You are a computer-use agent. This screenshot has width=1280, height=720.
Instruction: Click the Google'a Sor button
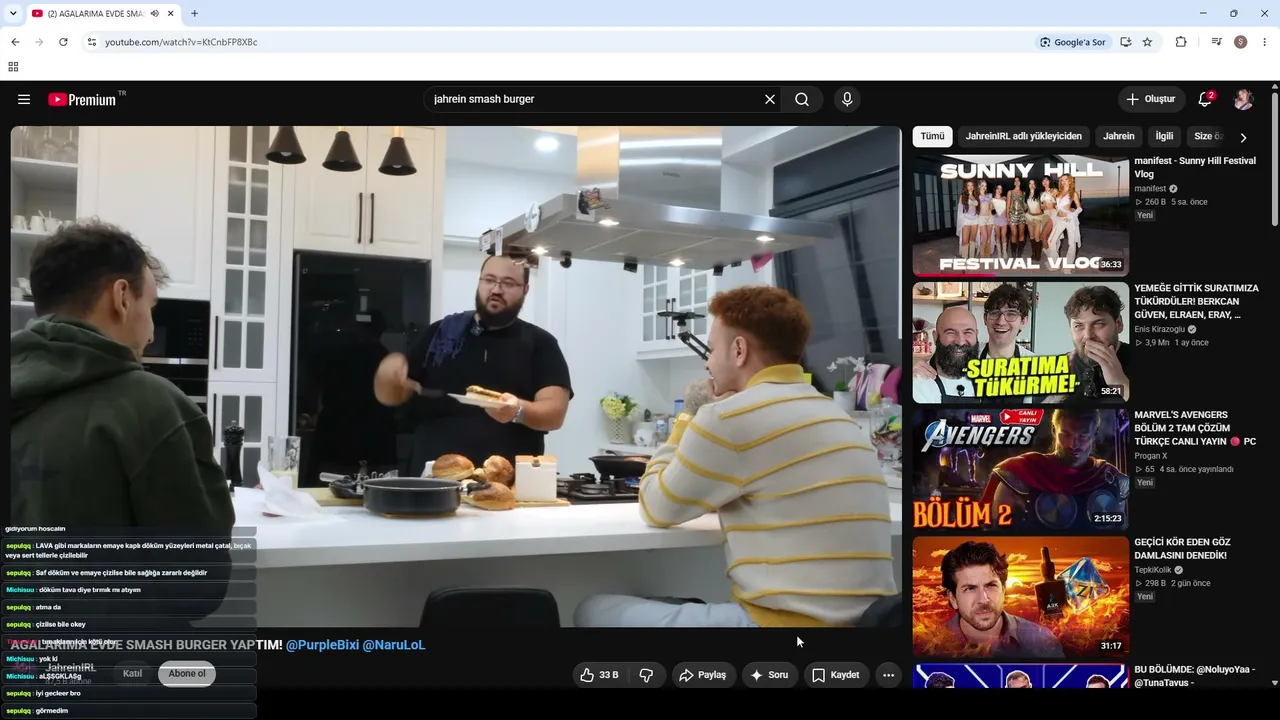[x=1072, y=42]
